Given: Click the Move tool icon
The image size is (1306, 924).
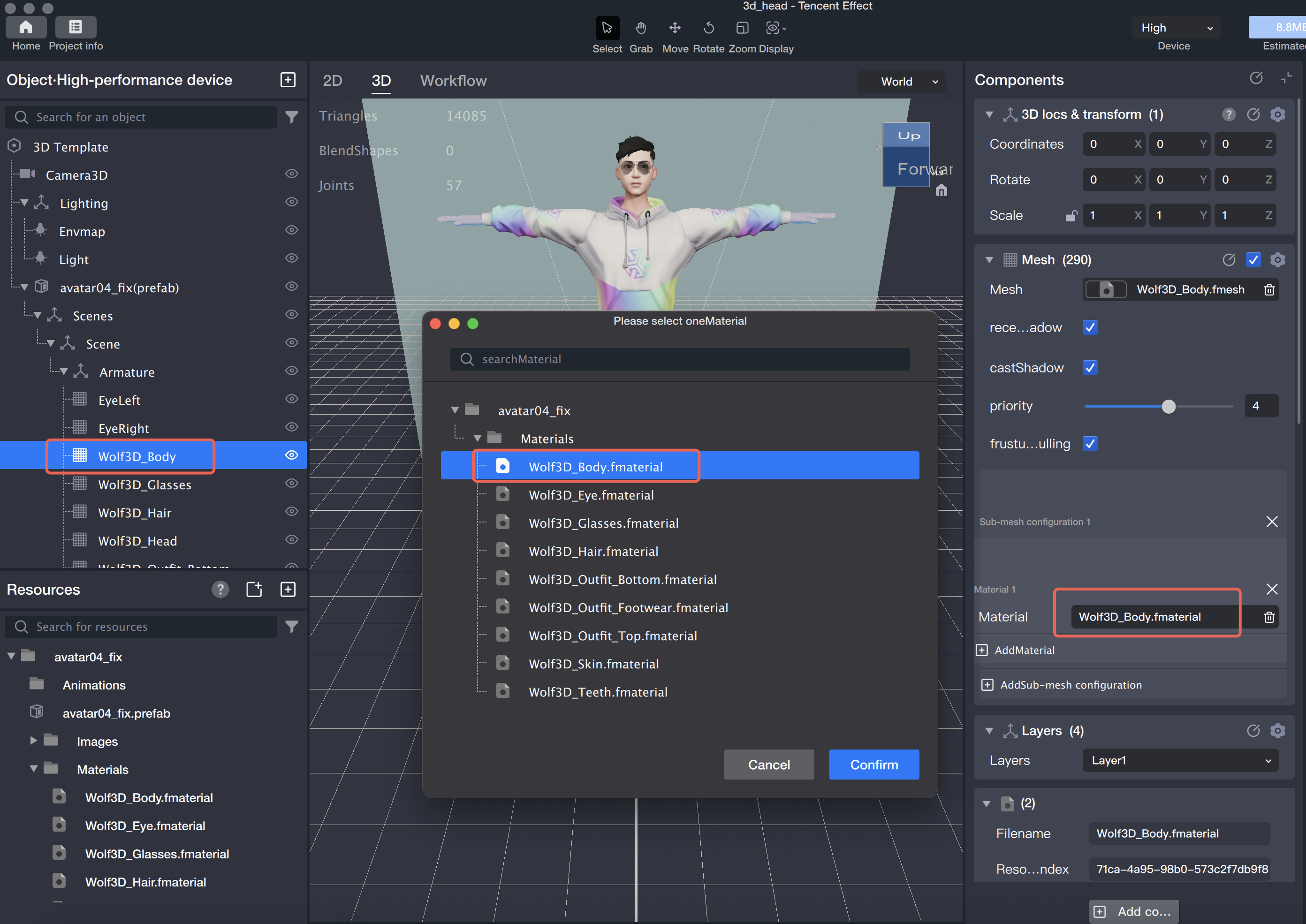Looking at the screenshot, I should (x=674, y=28).
